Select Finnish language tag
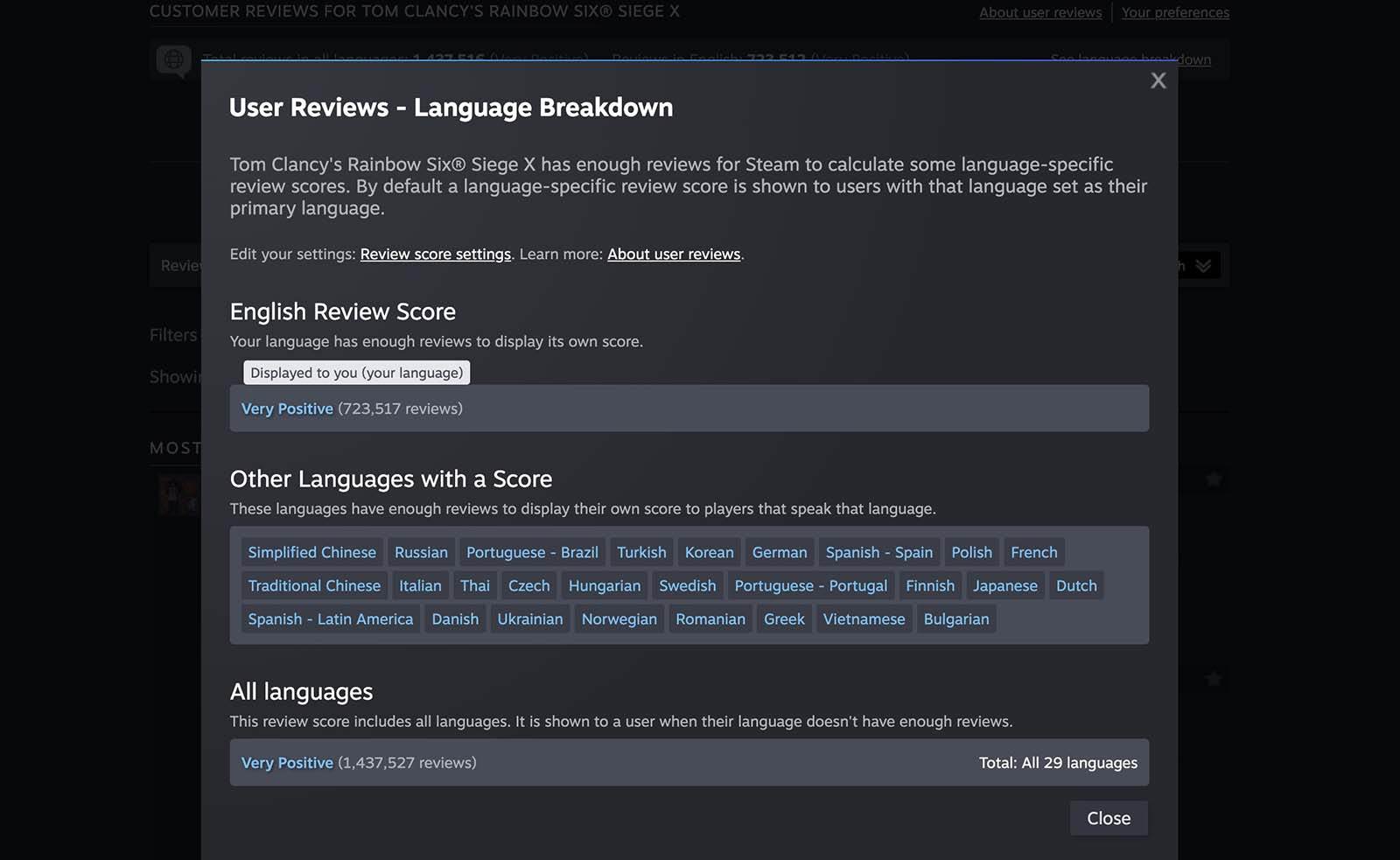Image resolution: width=1400 pixels, height=860 pixels. pos(930,585)
